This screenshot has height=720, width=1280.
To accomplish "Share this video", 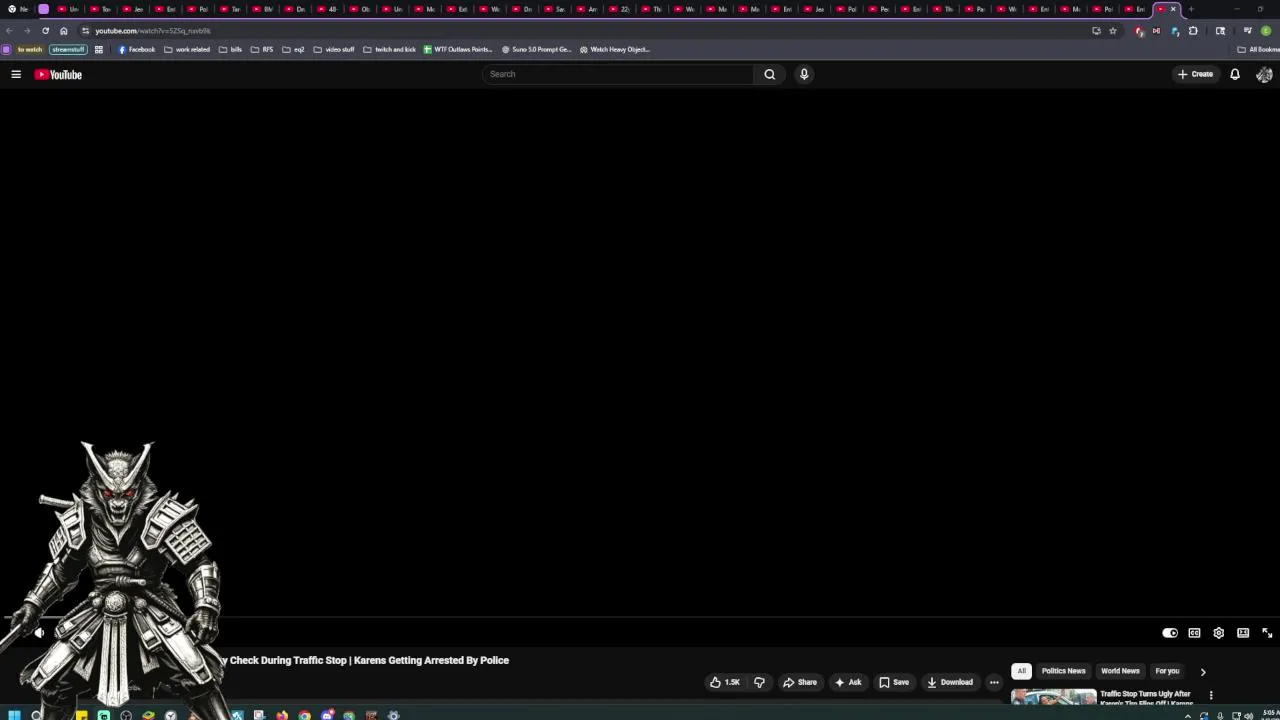I will click(x=799, y=682).
